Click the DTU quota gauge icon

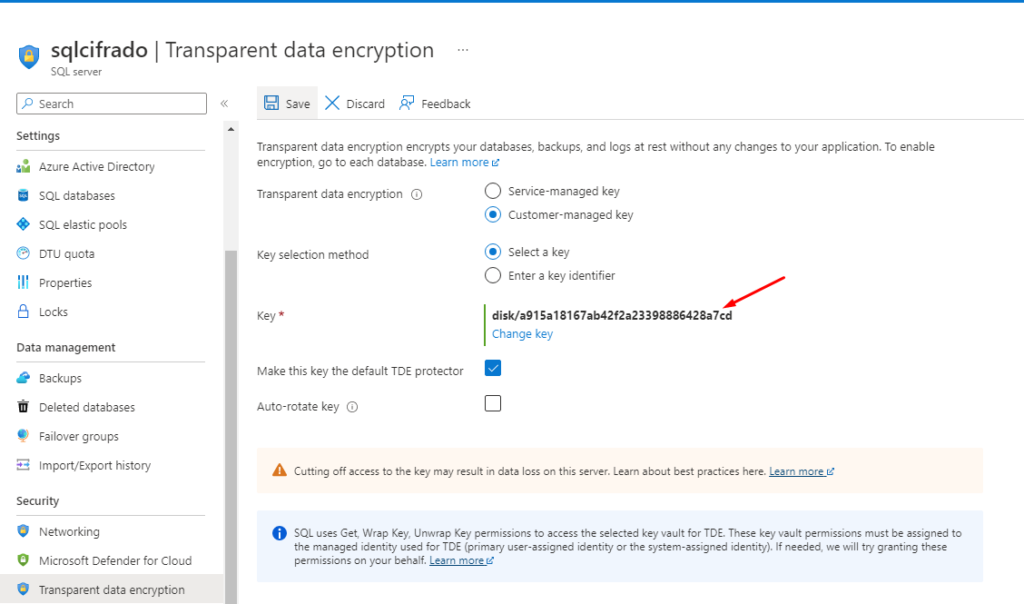[x=24, y=253]
